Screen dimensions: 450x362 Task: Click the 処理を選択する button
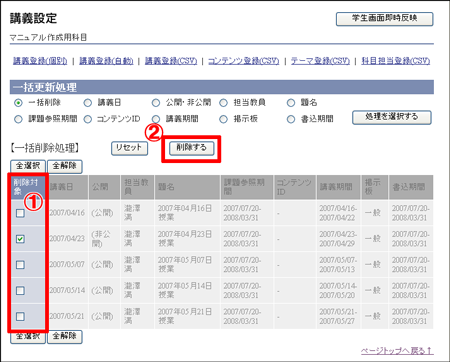(392, 117)
